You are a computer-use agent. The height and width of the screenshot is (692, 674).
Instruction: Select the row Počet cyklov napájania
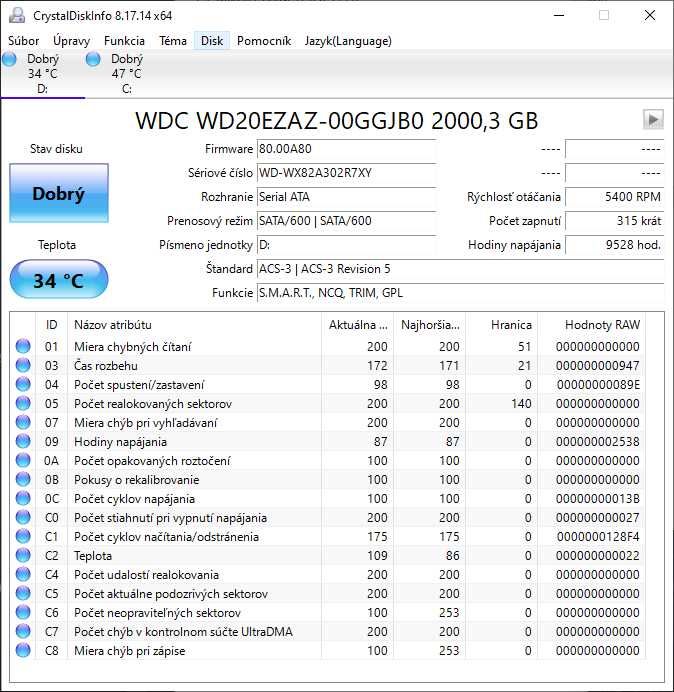(327, 499)
